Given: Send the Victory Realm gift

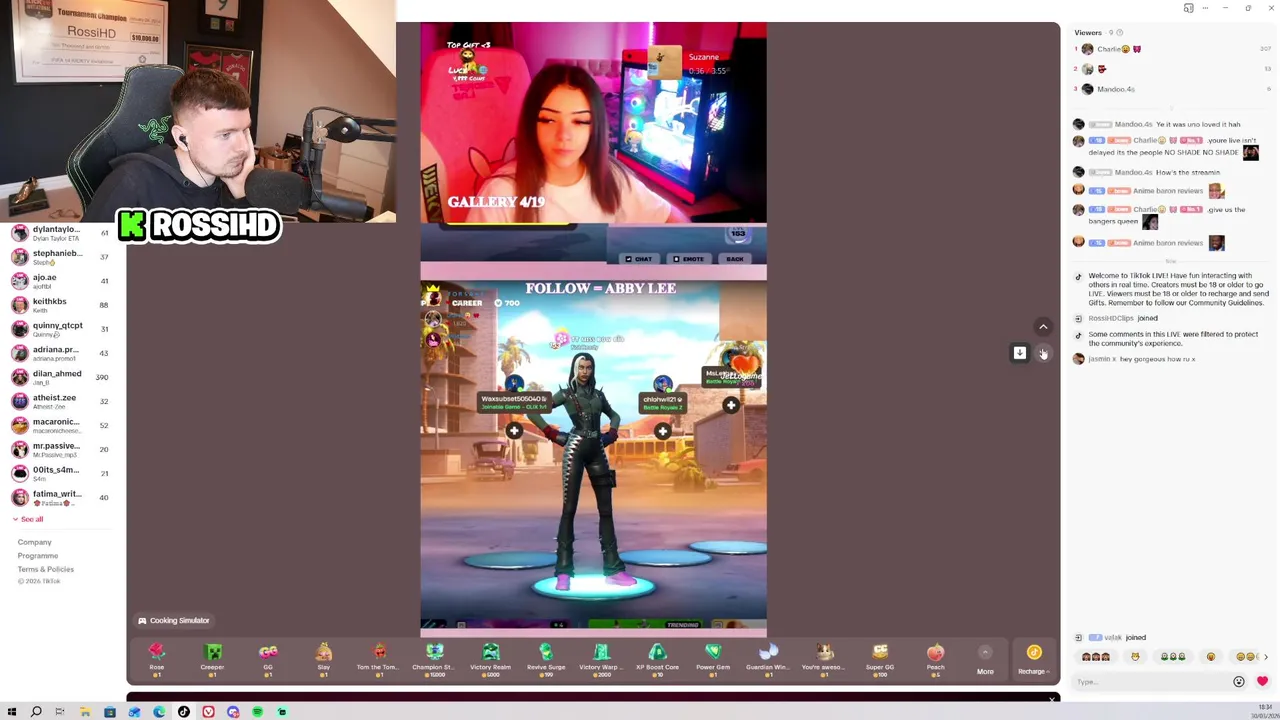Looking at the screenshot, I should (x=490, y=660).
